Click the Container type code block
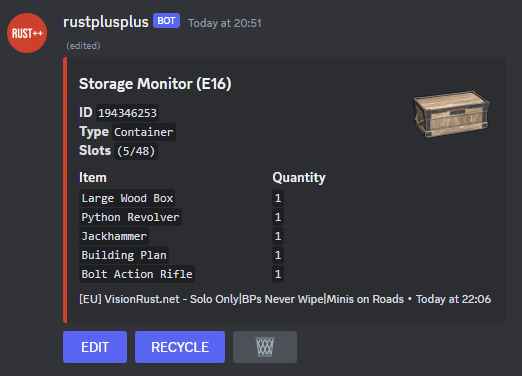 [144, 132]
